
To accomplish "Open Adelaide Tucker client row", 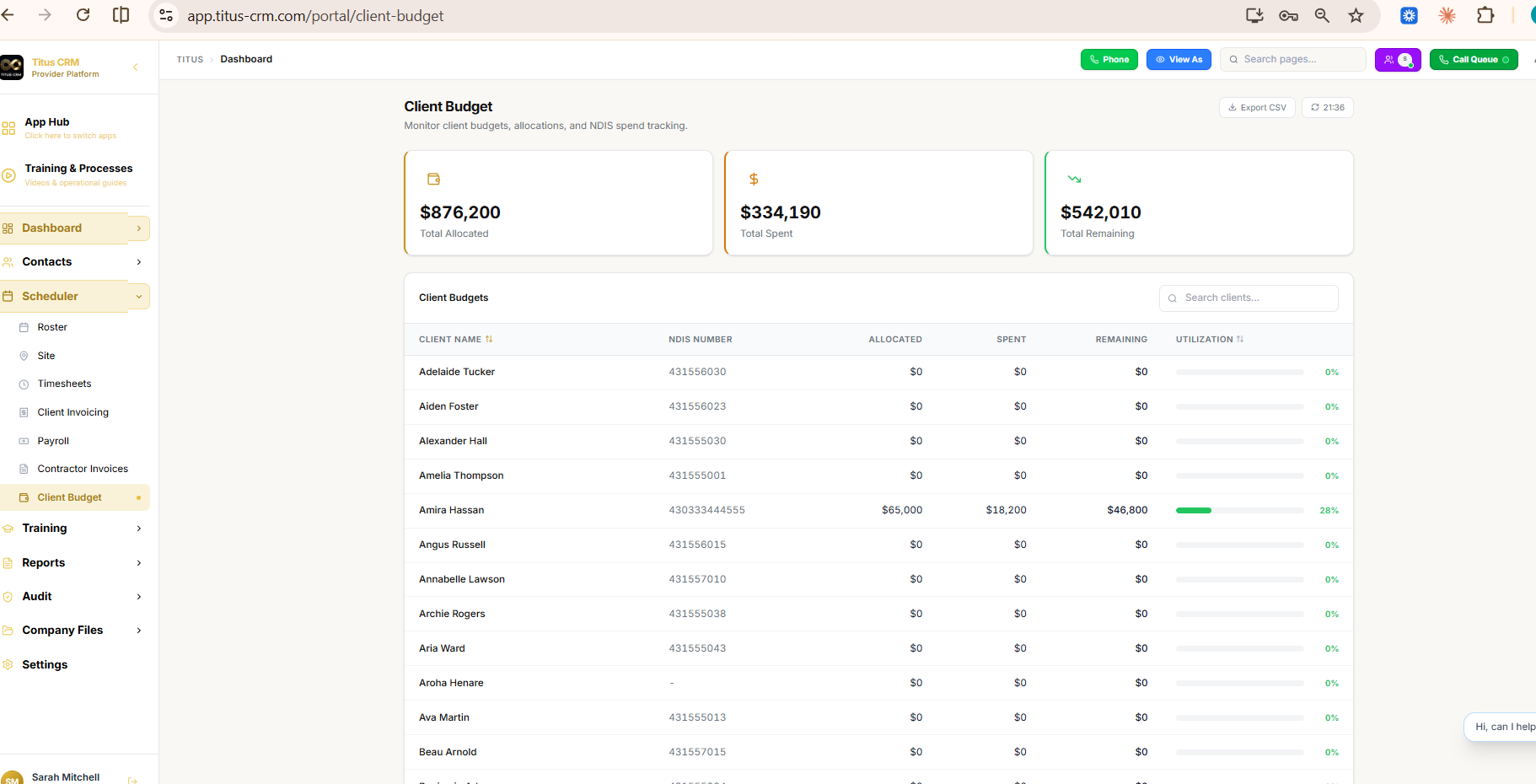I will click(878, 372).
